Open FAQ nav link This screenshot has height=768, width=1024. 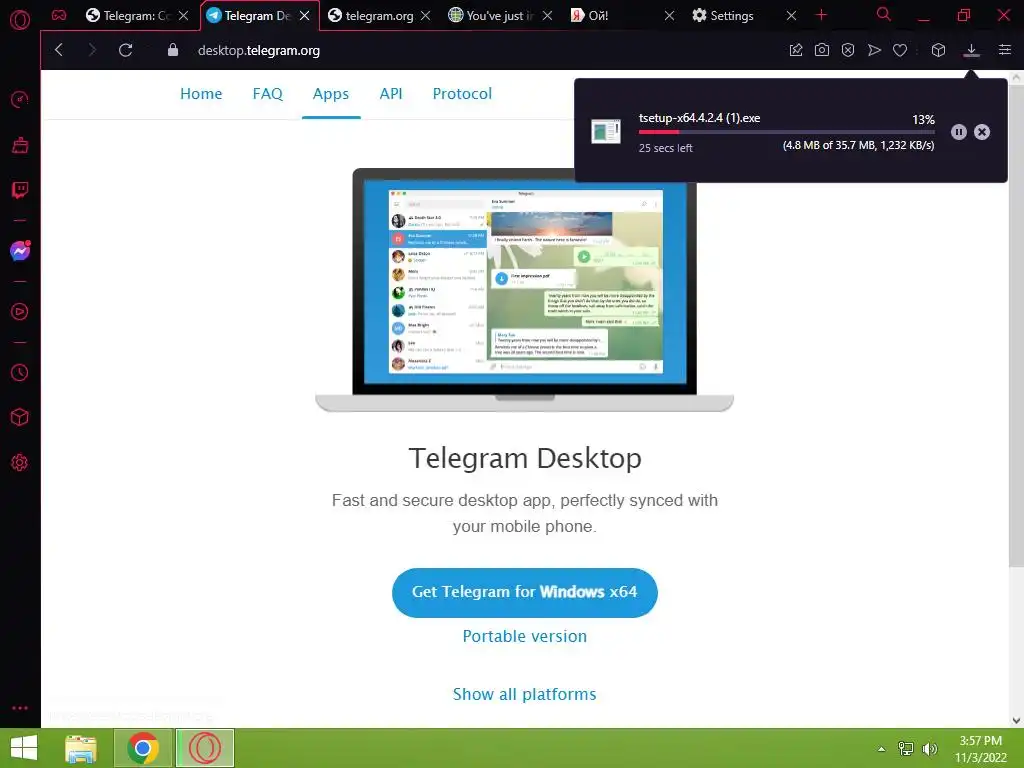pos(268,93)
